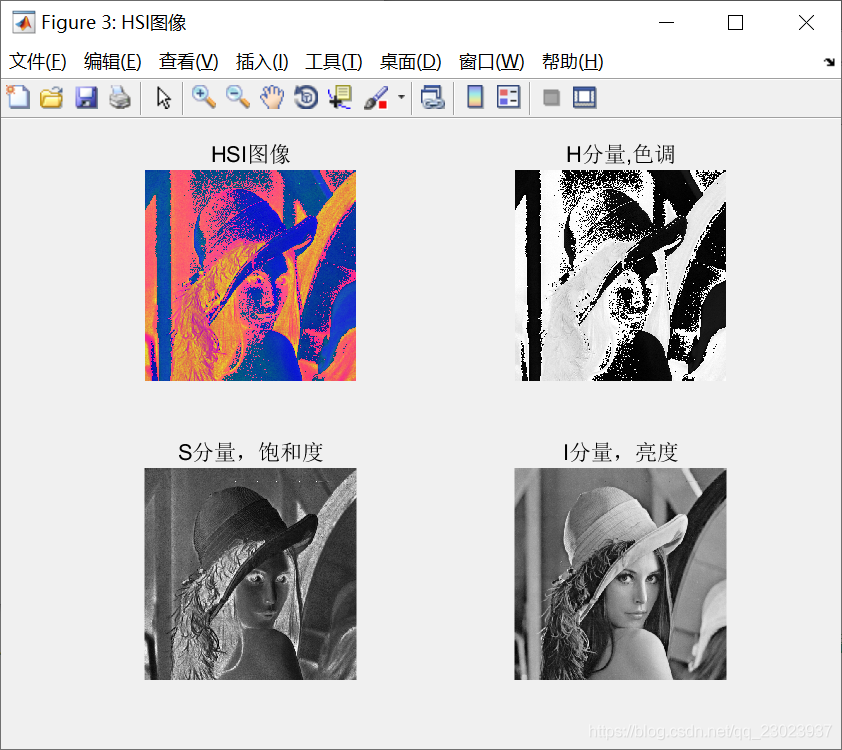Open the 插入(I) menu
842x750 pixels.
pos(262,62)
